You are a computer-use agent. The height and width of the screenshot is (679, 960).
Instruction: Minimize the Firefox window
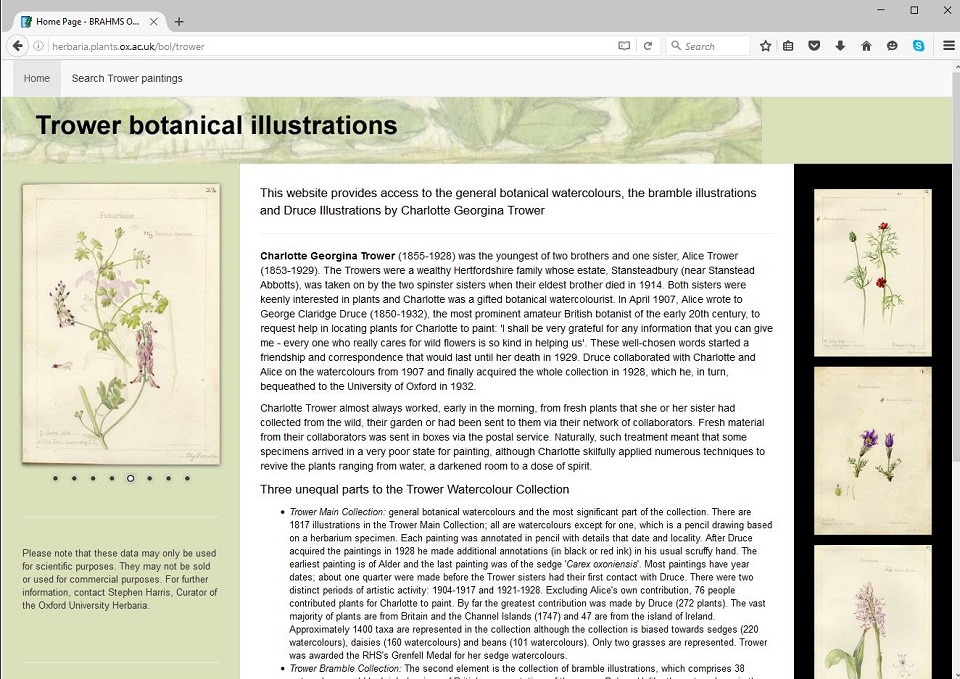pyautogui.click(x=881, y=10)
